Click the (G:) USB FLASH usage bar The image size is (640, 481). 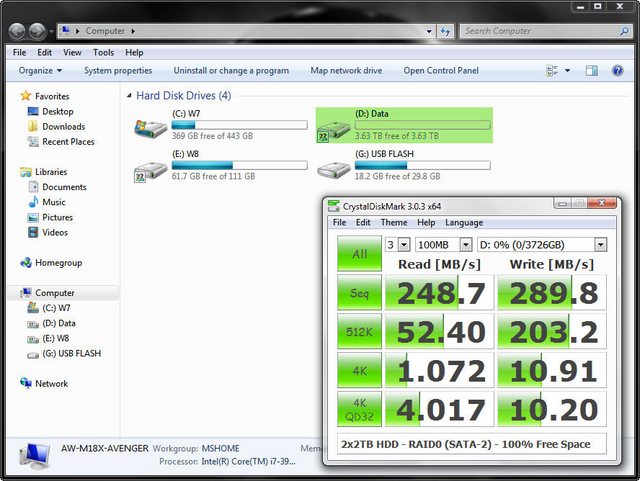(422, 165)
